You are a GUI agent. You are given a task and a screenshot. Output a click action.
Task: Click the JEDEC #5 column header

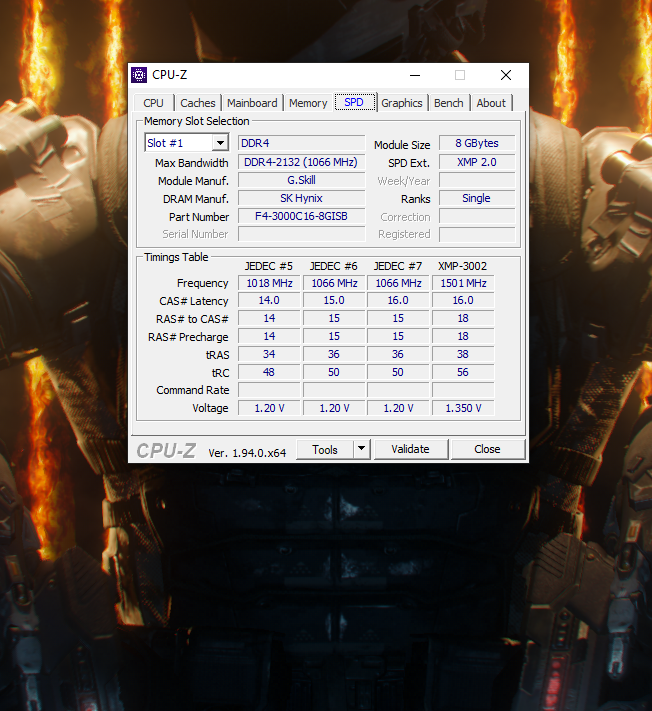click(269, 266)
